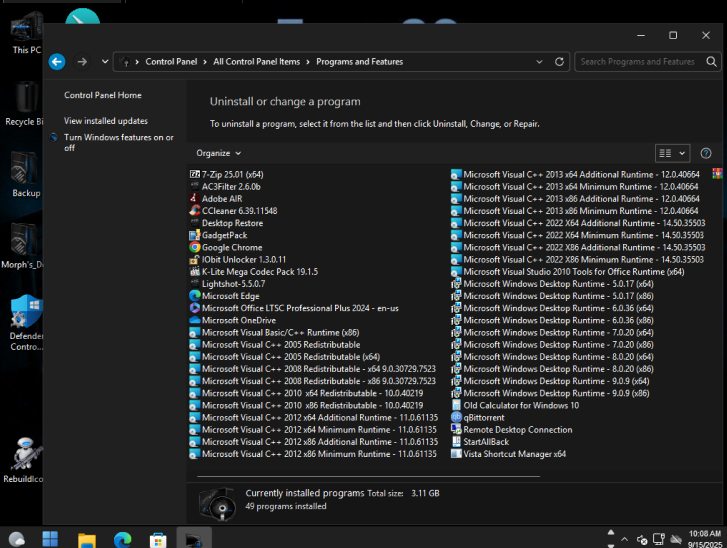Screen dimensions: 727x548
Task: Click the 7-Zip 25.01 program icon
Action: click(195, 174)
